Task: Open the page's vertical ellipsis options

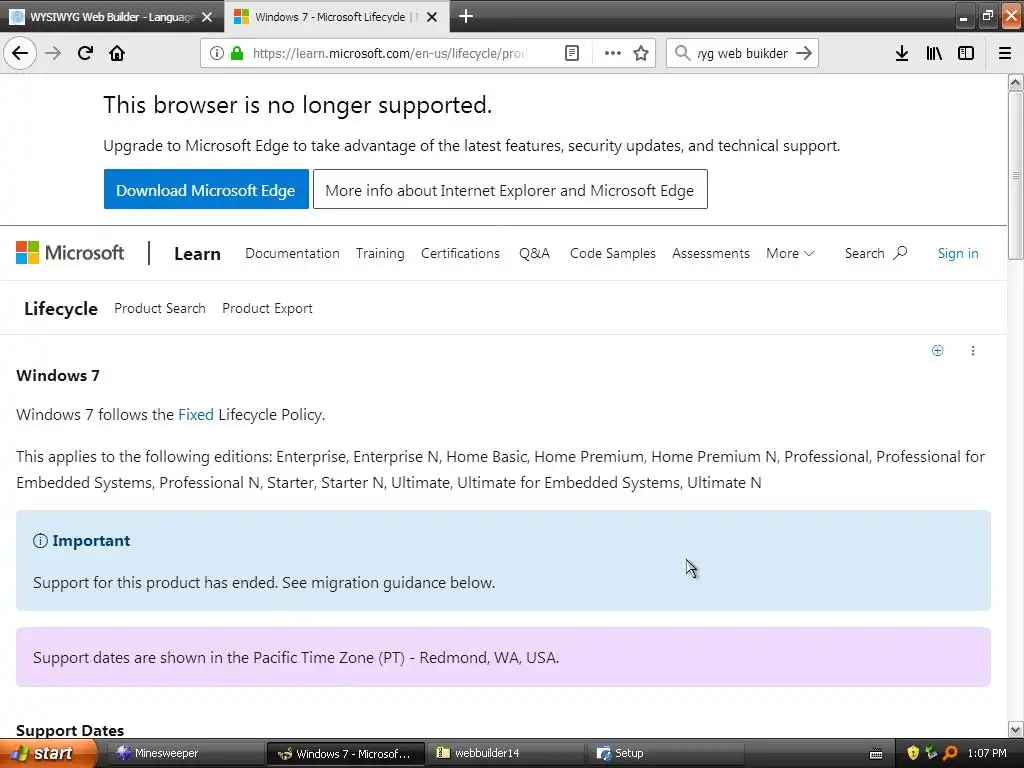Action: [972, 351]
